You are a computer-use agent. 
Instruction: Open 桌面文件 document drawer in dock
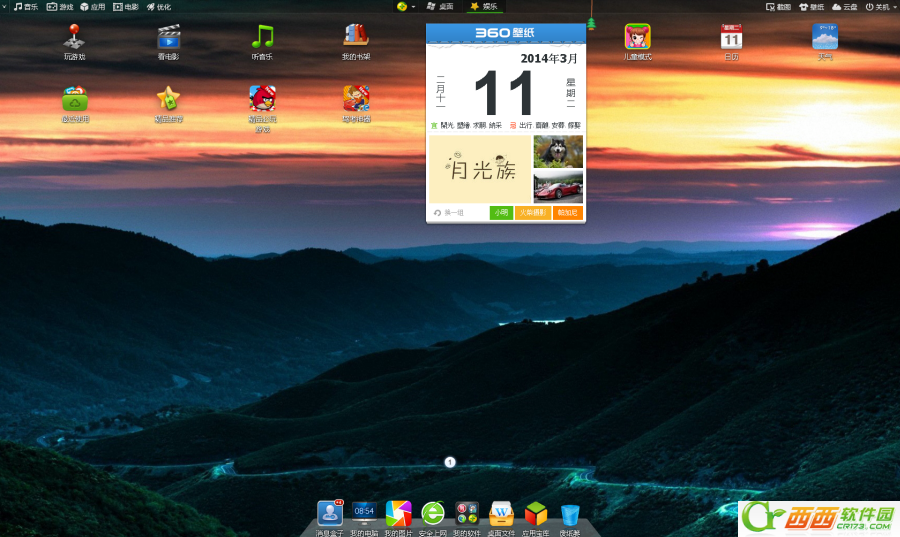(x=501, y=513)
